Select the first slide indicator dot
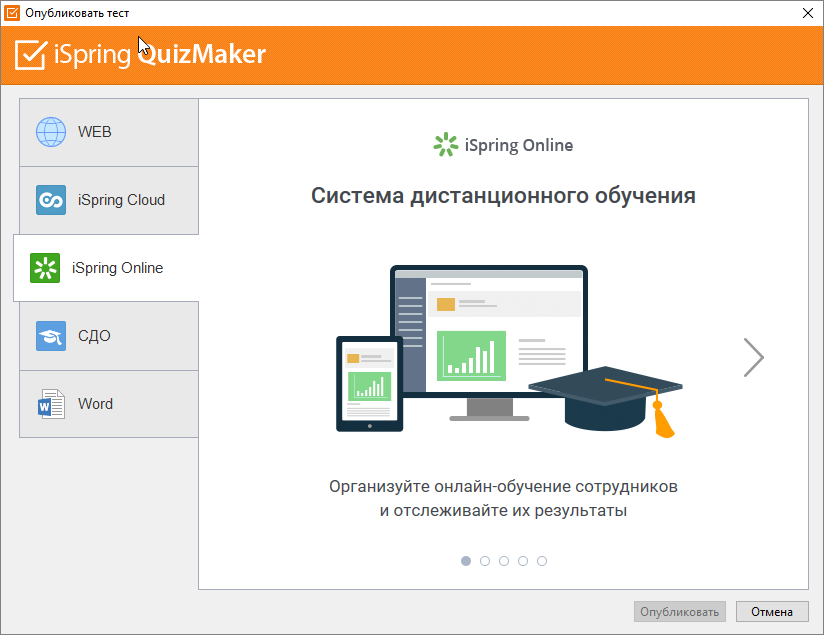 coord(466,561)
